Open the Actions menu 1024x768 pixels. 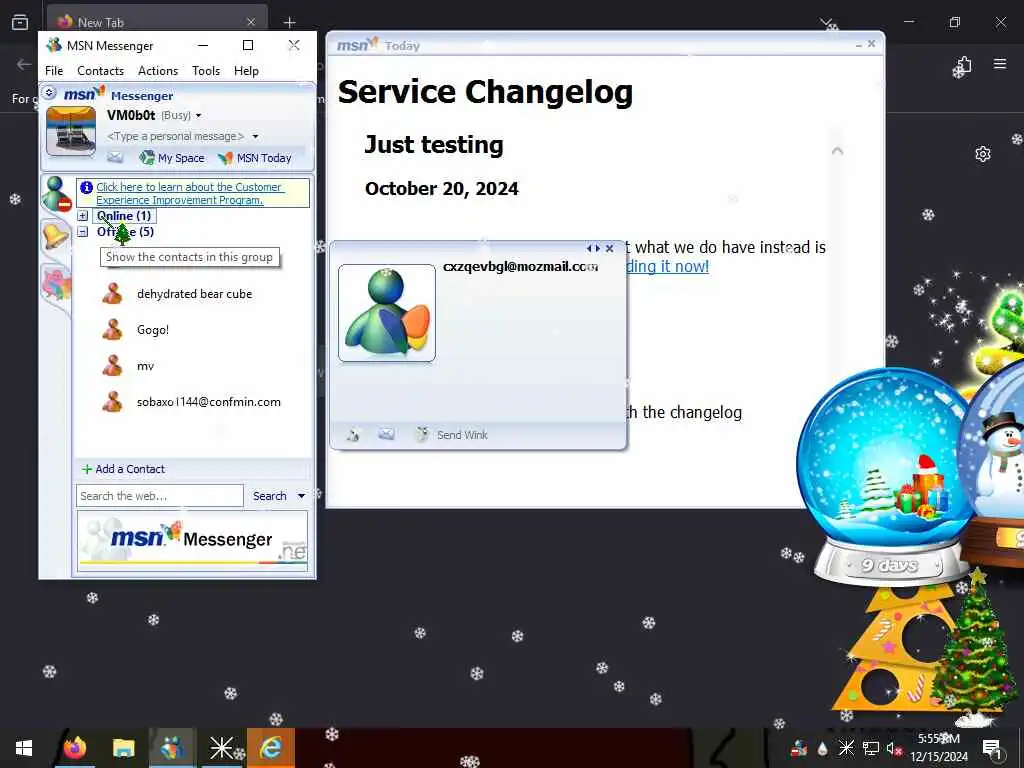coord(158,71)
